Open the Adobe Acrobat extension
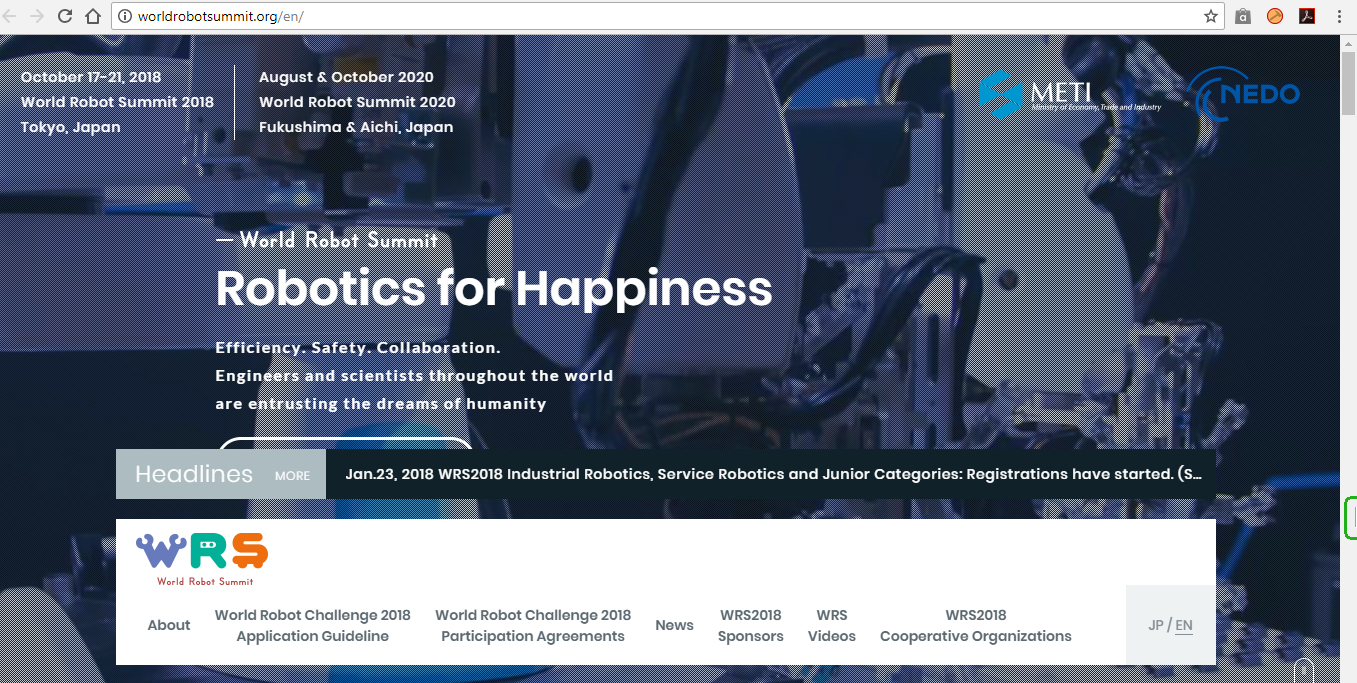Screen dimensions: 1357x683 coord(1306,16)
